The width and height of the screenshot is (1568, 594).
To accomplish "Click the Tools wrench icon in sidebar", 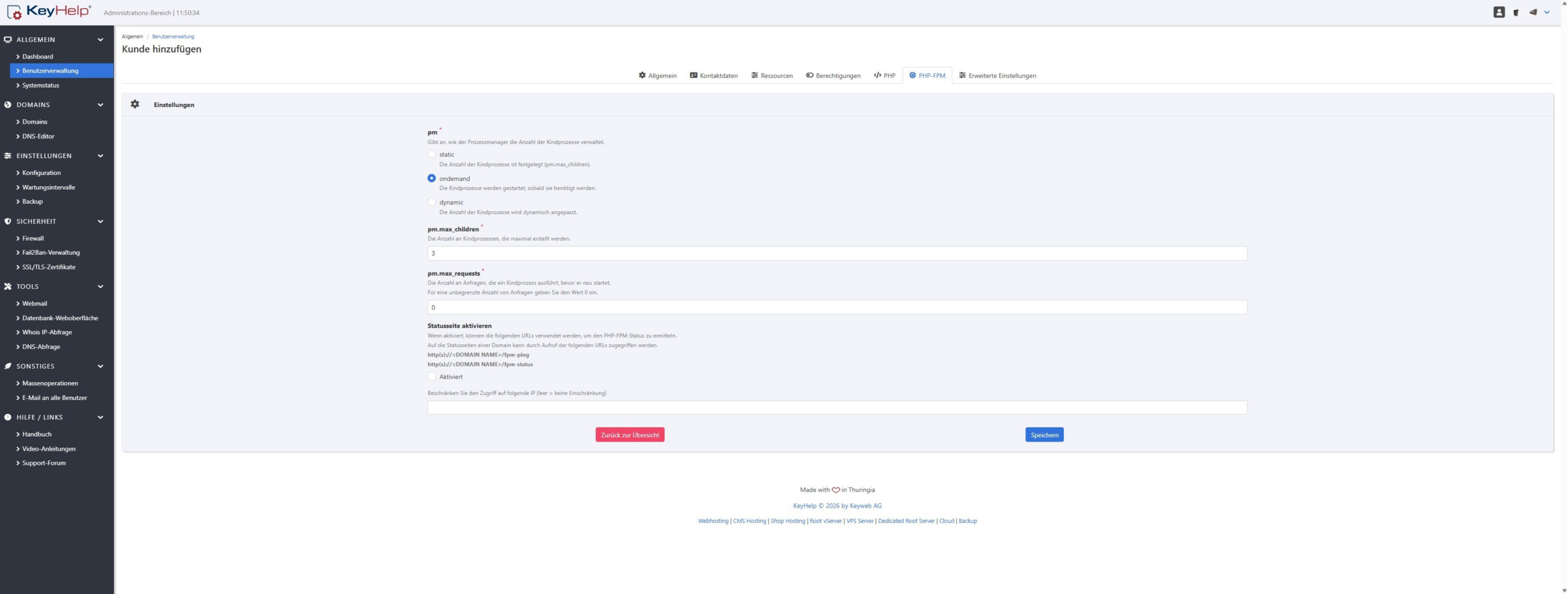I will pyautogui.click(x=8, y=287).
